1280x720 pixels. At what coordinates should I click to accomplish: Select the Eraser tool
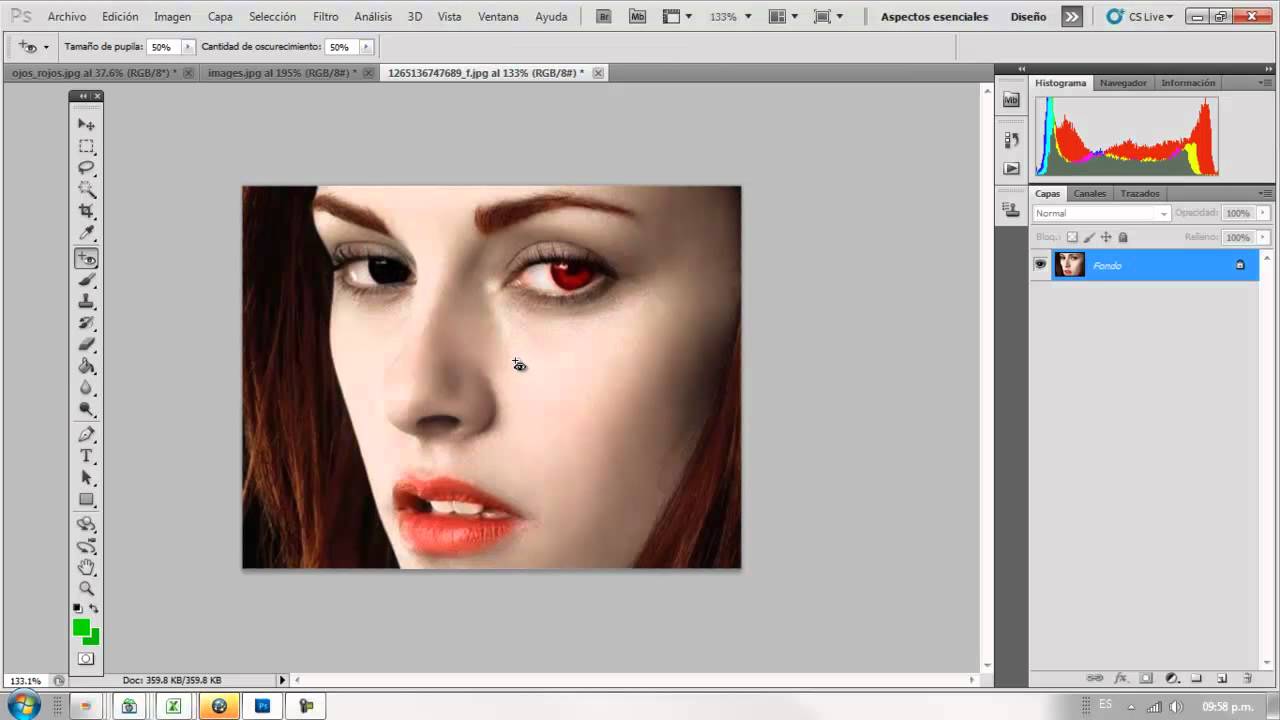pyautogui.click(x=87, y=345)
